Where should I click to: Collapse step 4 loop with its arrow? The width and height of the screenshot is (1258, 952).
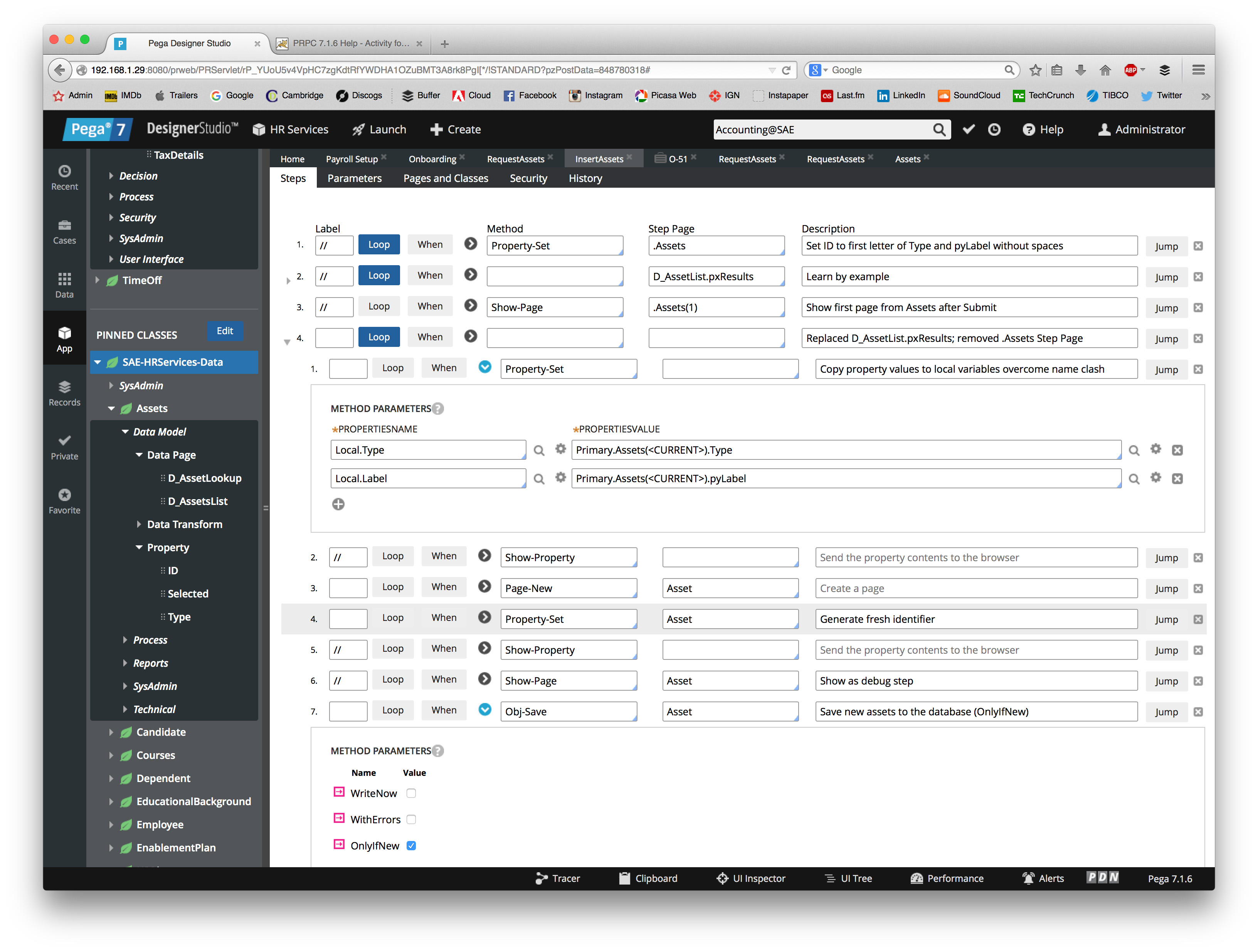(287, 342)
